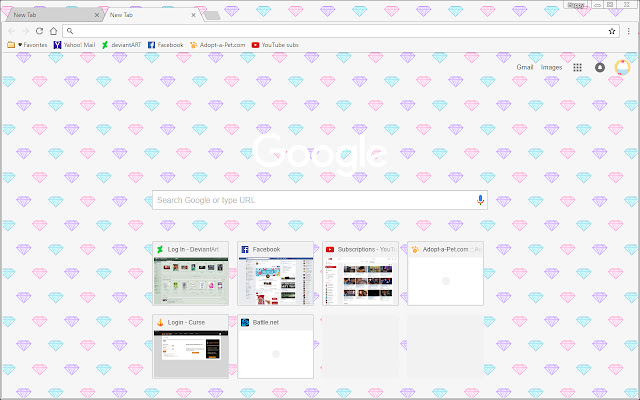This screenshot has height=400, width=640.
Task: Open the deviantART bookmark
Action: coord(121,45)
